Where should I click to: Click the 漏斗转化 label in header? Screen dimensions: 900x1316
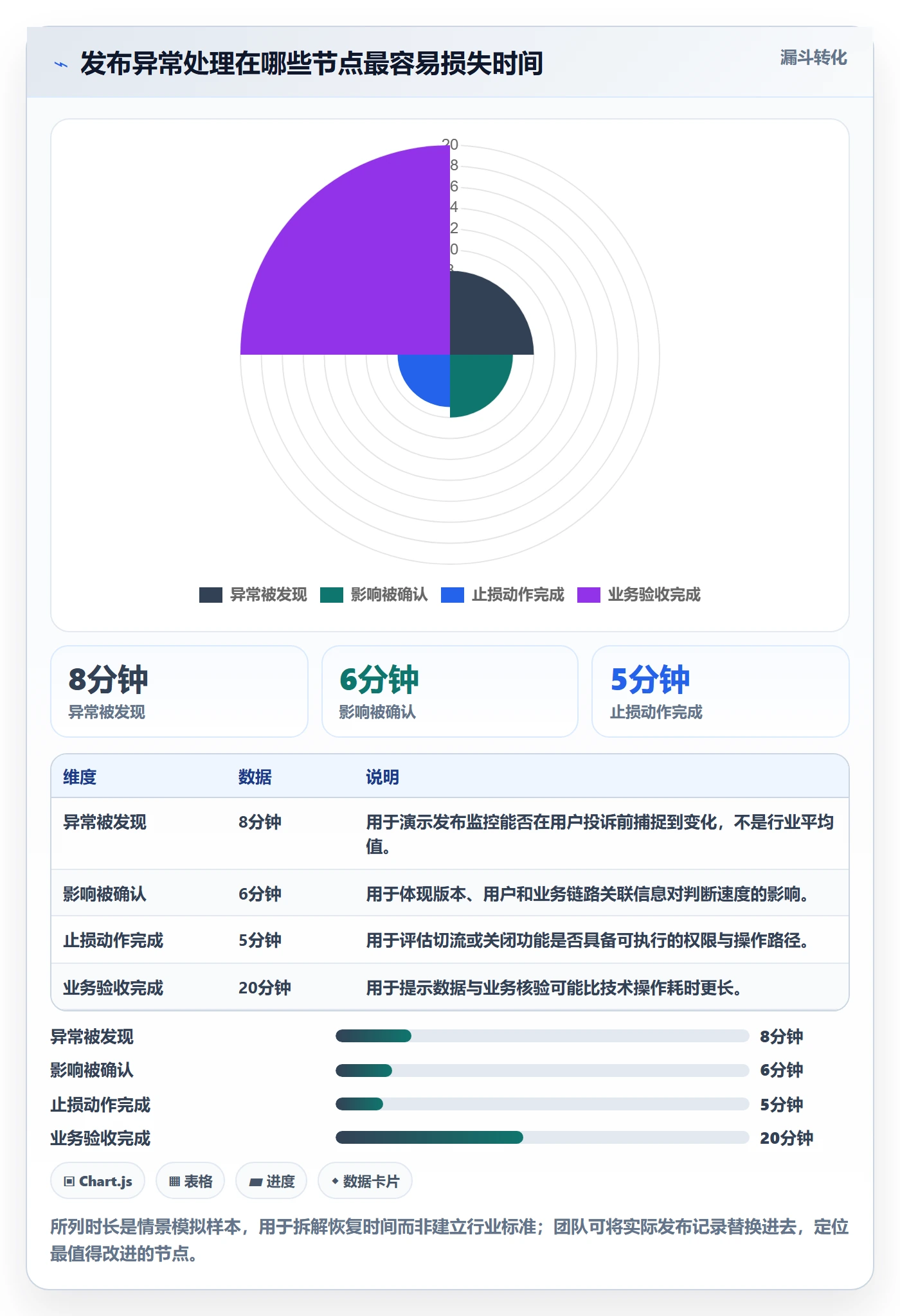[x=813, y=58]
